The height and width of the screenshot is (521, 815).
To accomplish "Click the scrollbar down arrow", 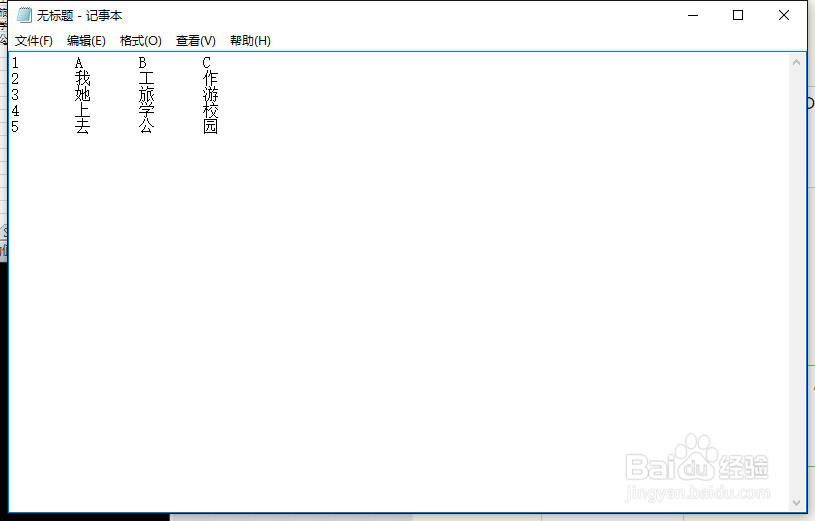I will (x=796, y=503).
